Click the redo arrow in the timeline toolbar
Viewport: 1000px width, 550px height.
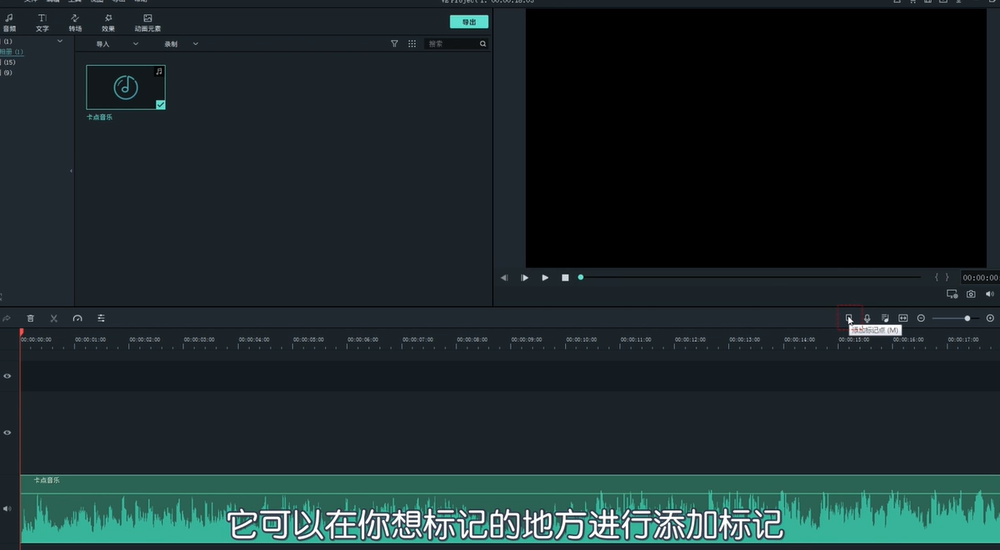[6, 318]
